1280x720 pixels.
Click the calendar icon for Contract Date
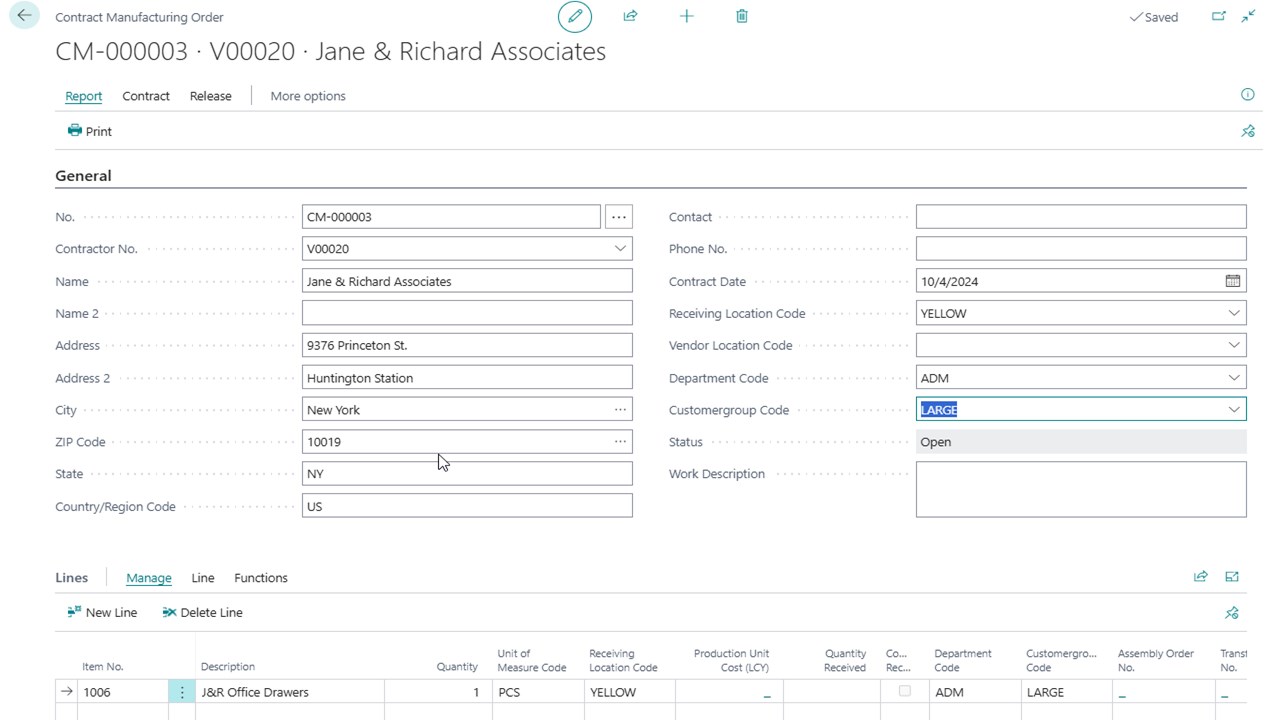tap(1233, 281)
